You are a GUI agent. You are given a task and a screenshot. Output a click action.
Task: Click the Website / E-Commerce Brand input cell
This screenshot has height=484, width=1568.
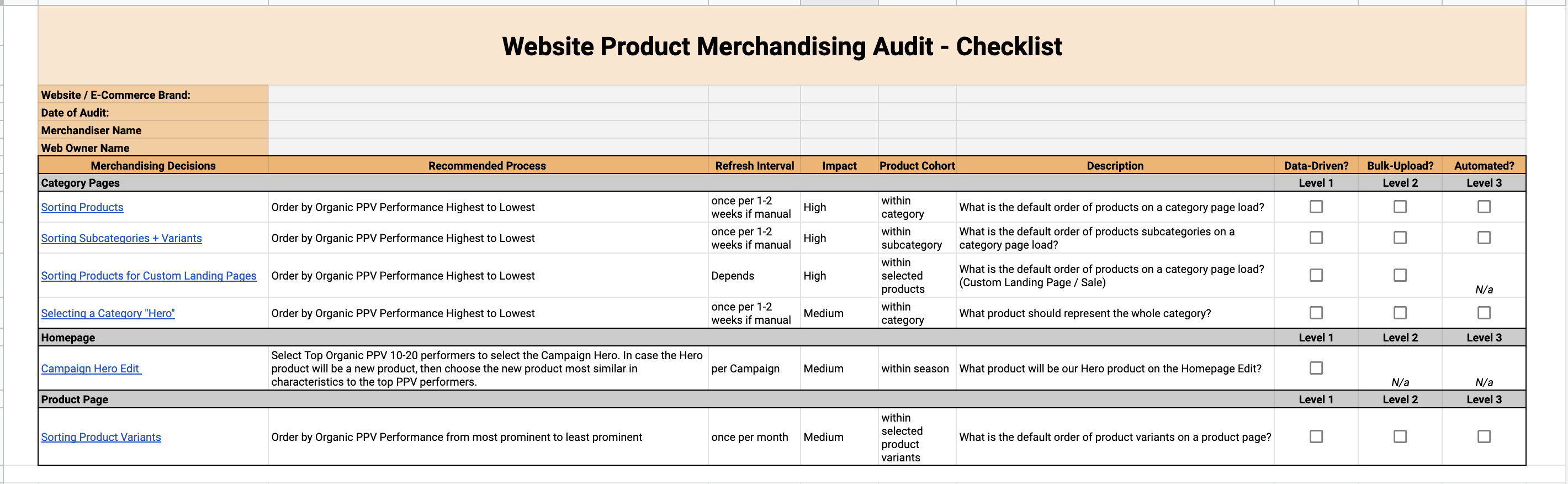coord(488,94)
